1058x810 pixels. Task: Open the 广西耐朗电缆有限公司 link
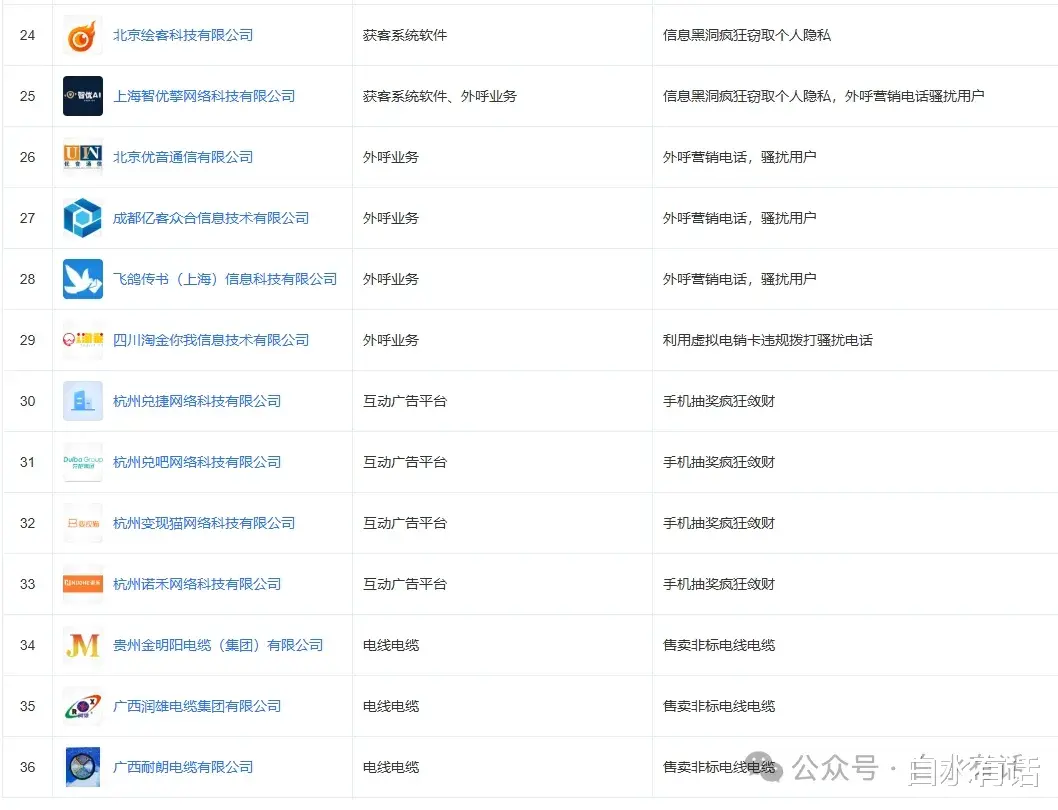[x=183, y=767]
